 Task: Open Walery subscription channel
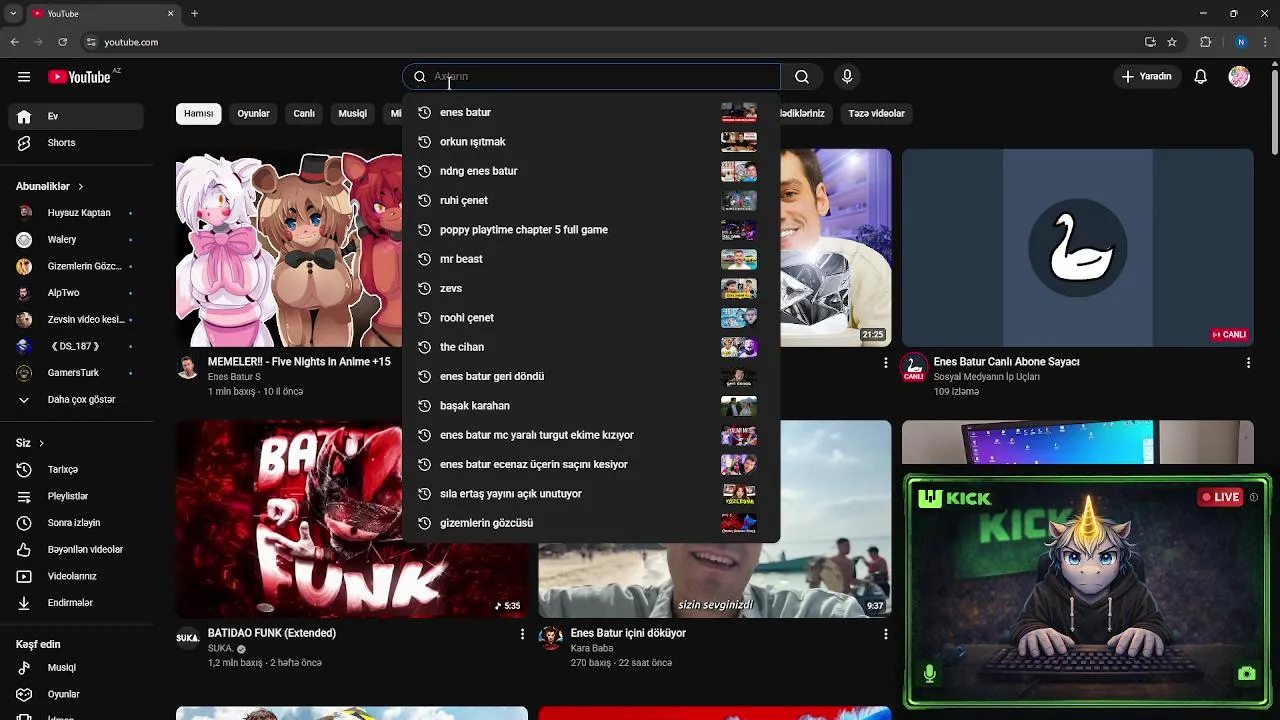76,240
